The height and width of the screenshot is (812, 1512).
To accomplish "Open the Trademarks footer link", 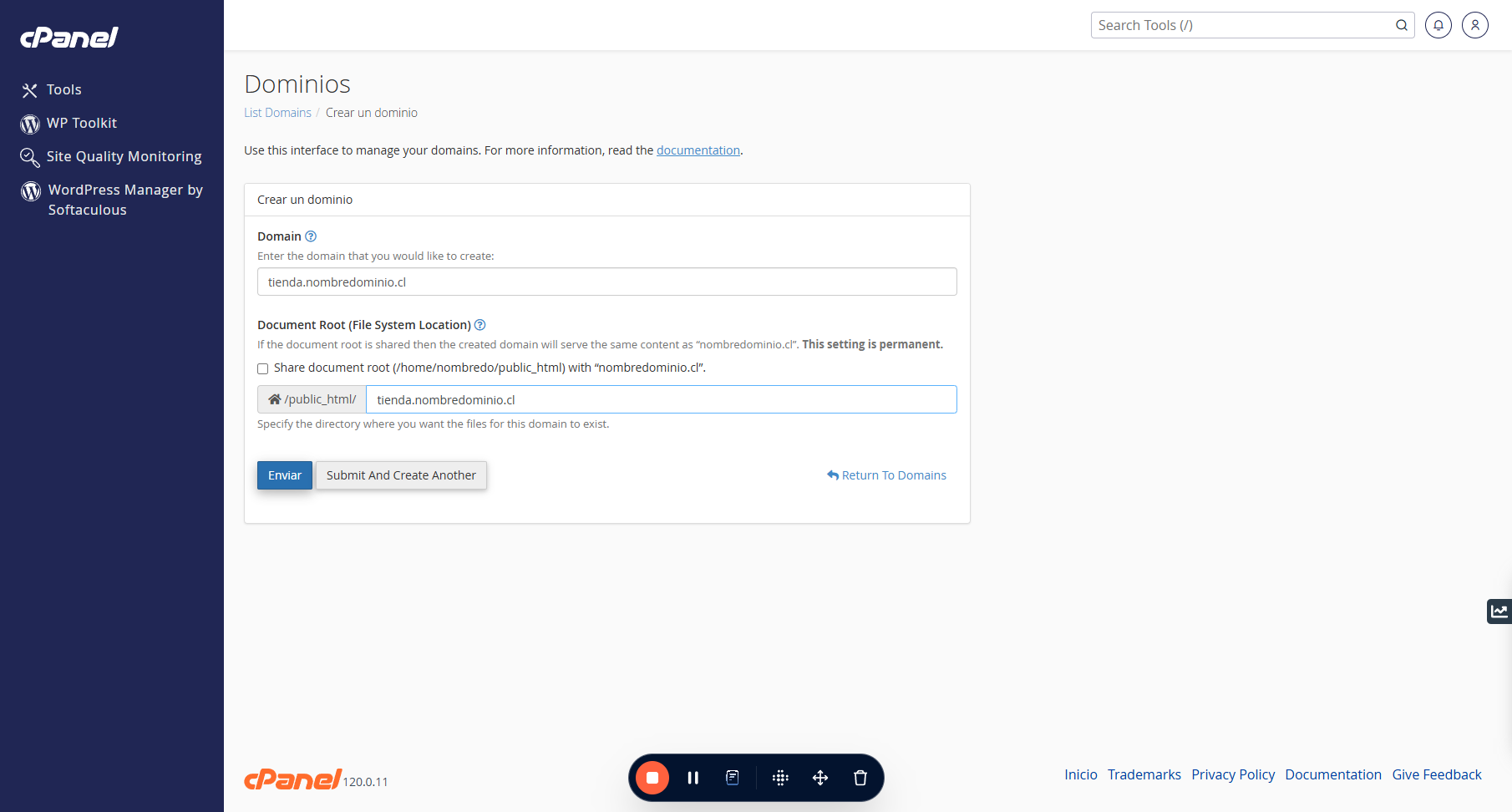I will pos(1144,774).
